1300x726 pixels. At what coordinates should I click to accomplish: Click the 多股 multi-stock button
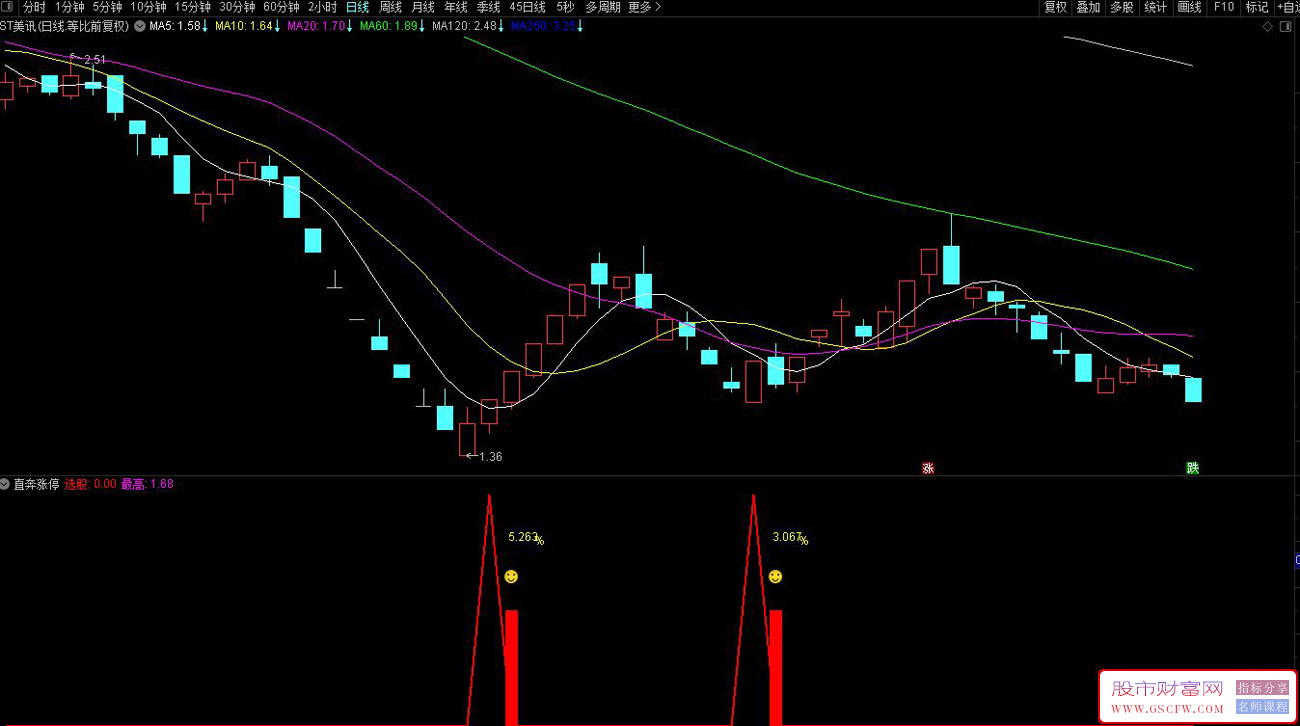1122,7
